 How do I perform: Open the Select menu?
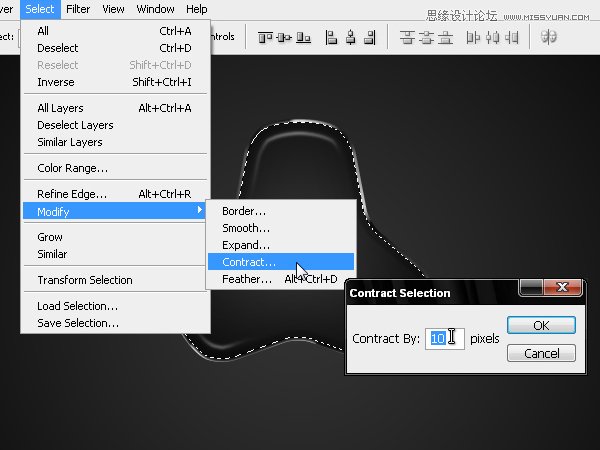pyautogui.click(x=40, y=9)
